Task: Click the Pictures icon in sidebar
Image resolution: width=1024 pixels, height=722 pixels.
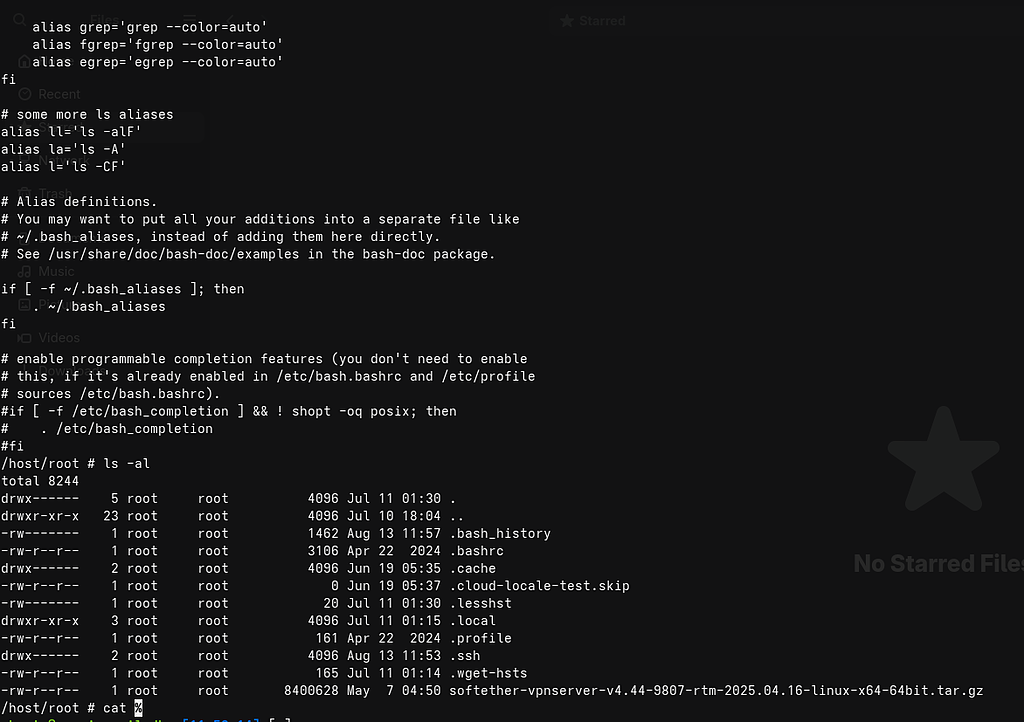Action: [25, 304]
